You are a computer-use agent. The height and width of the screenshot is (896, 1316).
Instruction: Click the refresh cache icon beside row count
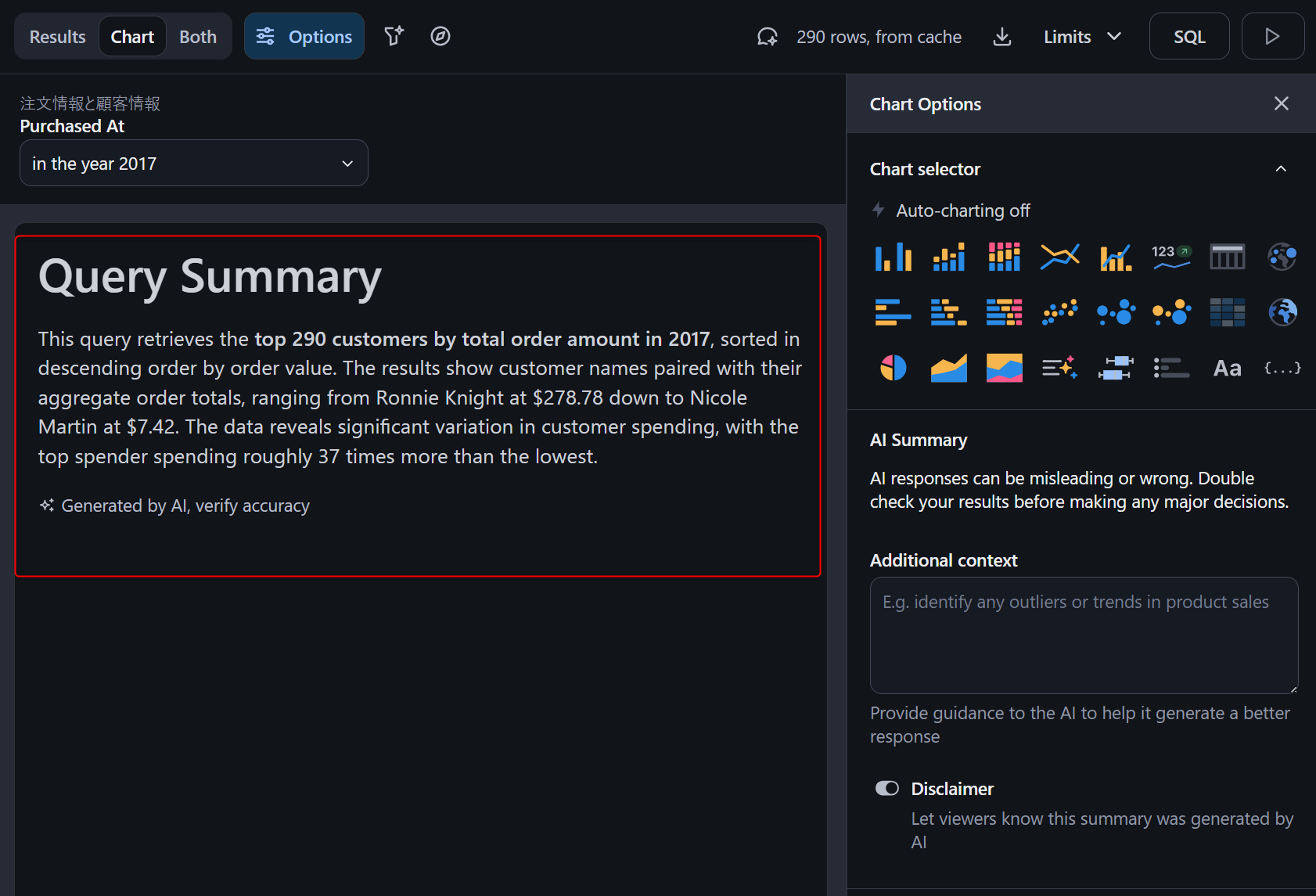click(768, 37)
